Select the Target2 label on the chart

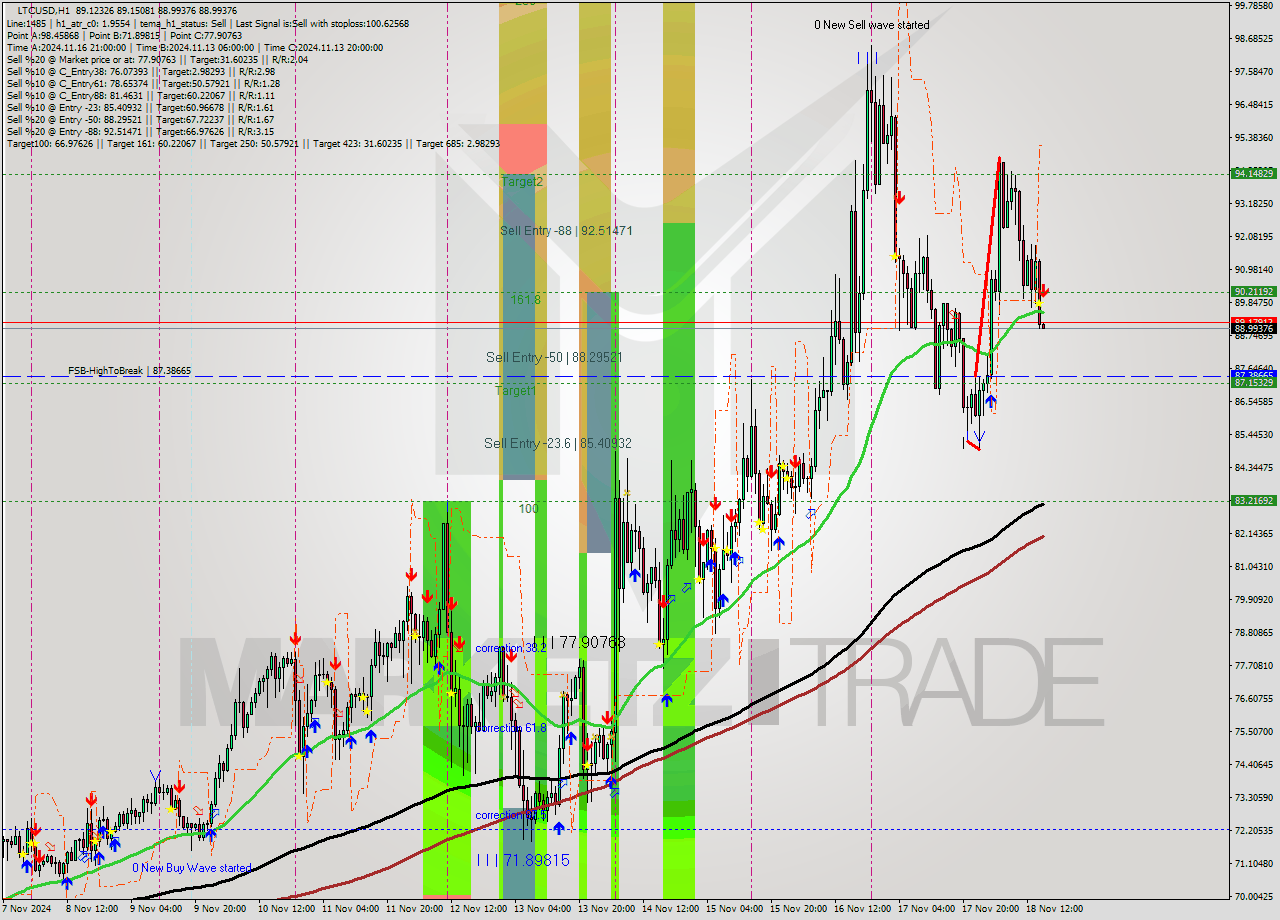click(x=522, y=182)
